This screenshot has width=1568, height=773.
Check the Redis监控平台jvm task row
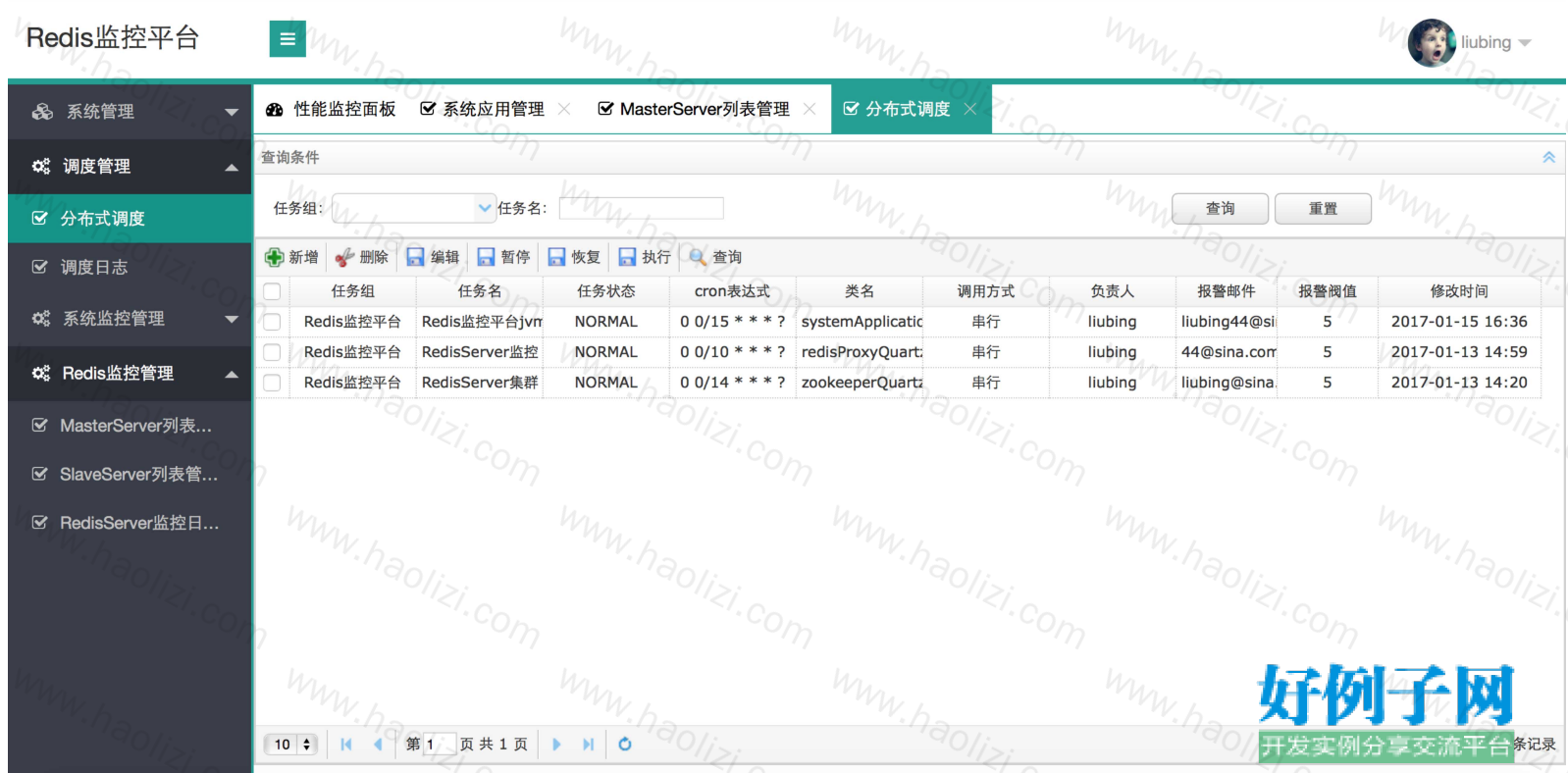pos(272,322)
